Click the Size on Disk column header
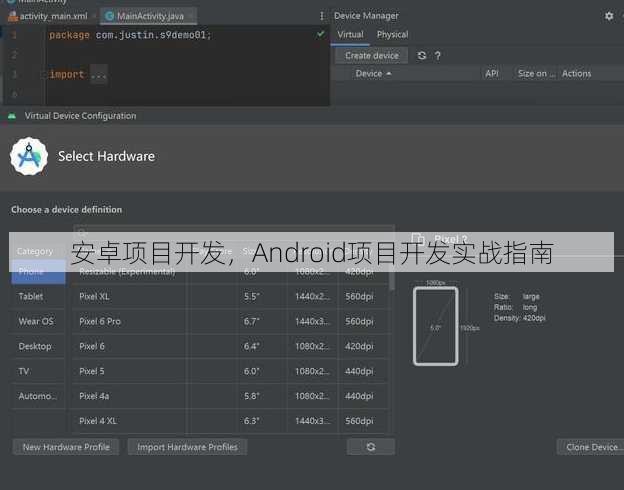This screenshot has width=624, height=490. pyautogui.click(x=536, y=74)
